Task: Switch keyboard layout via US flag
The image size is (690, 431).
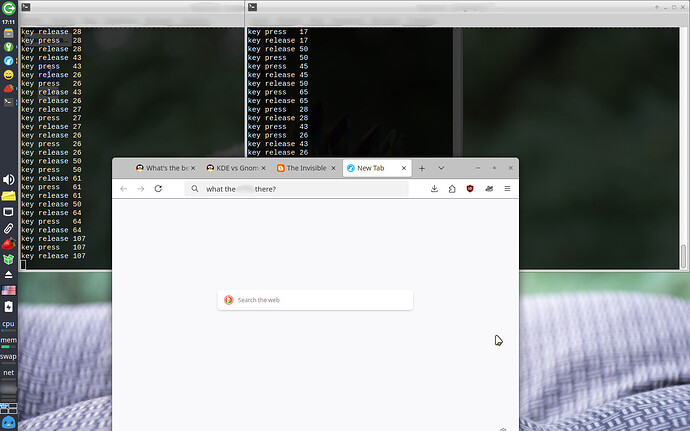Action: click(8, 291)
